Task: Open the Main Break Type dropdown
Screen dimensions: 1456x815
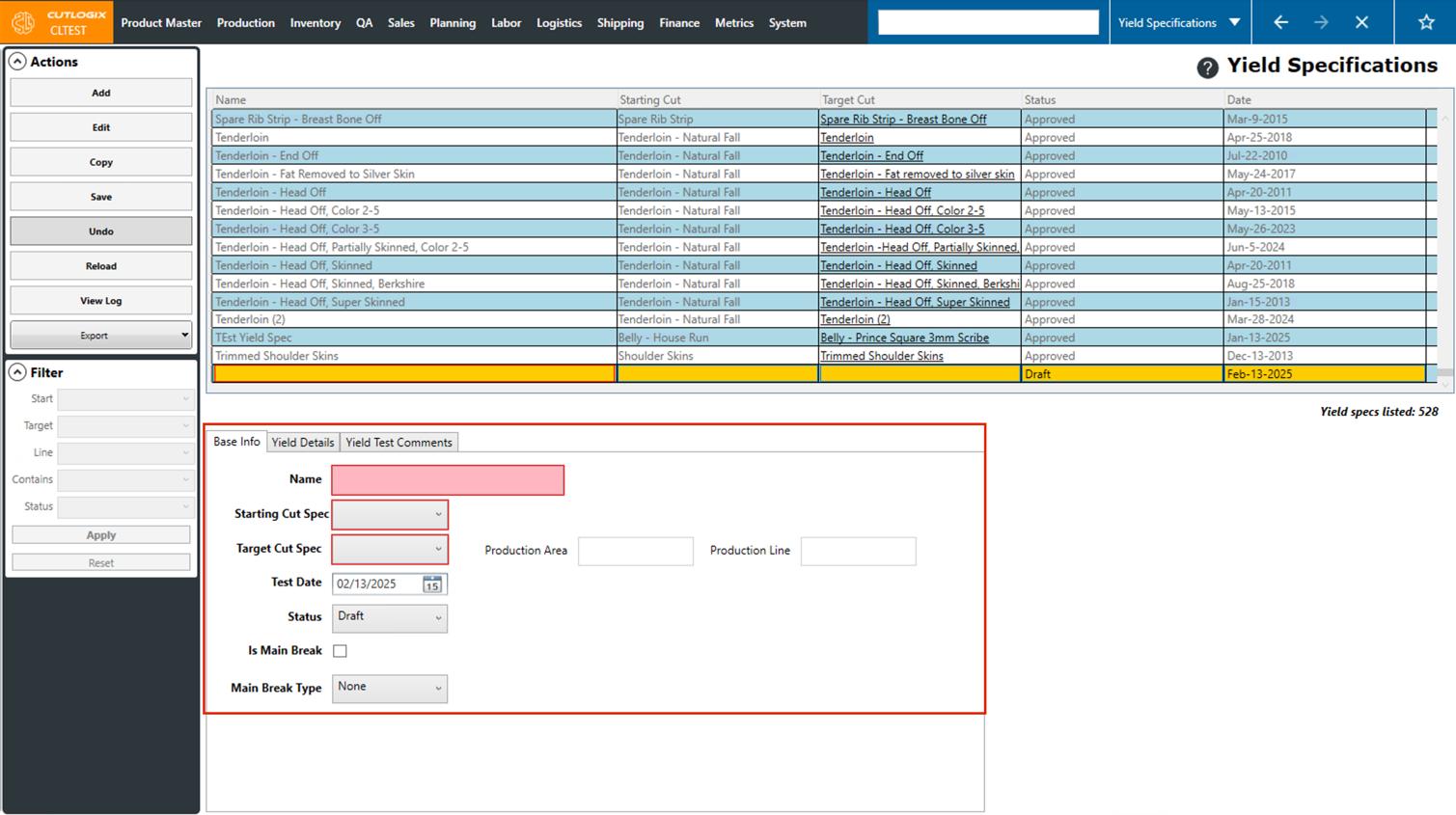Action: pyautogui.click(x=390, y=688)
